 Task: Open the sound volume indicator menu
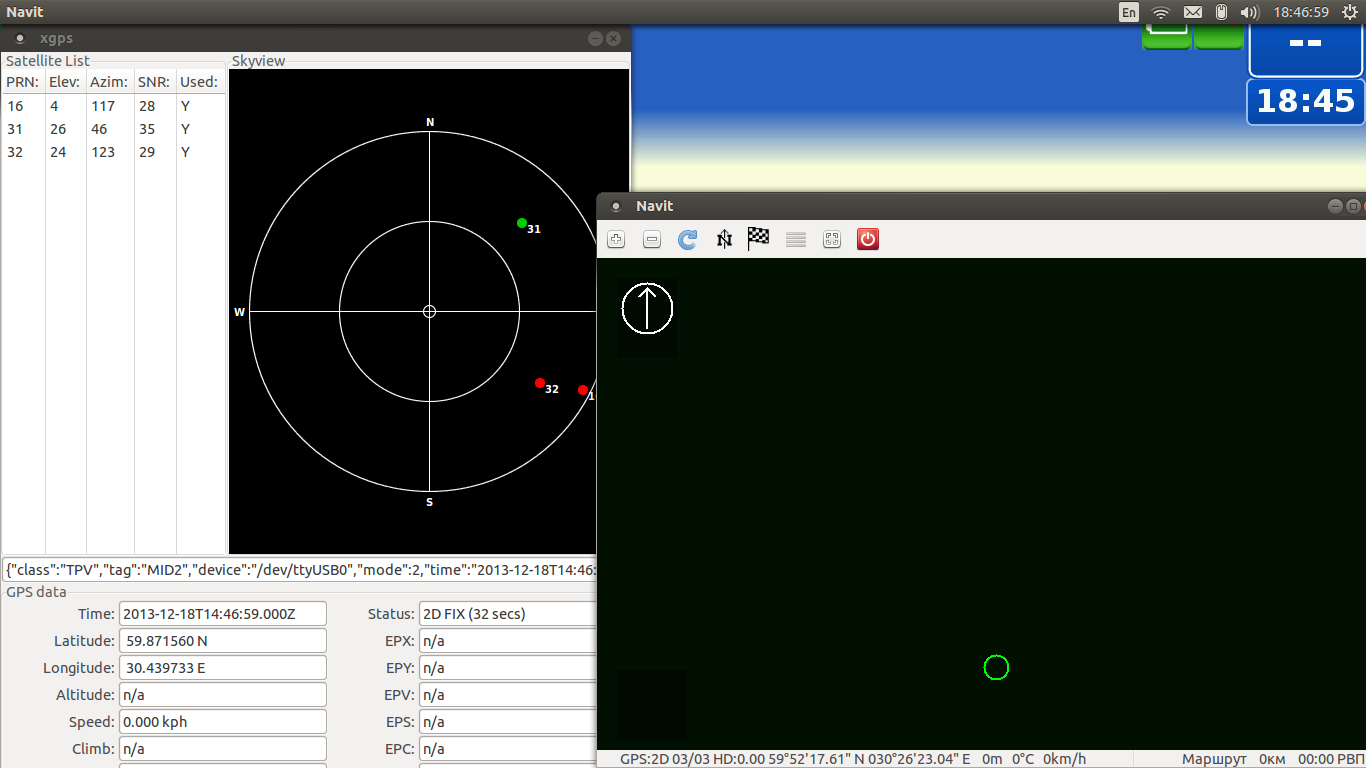[x=1248, y=12]
